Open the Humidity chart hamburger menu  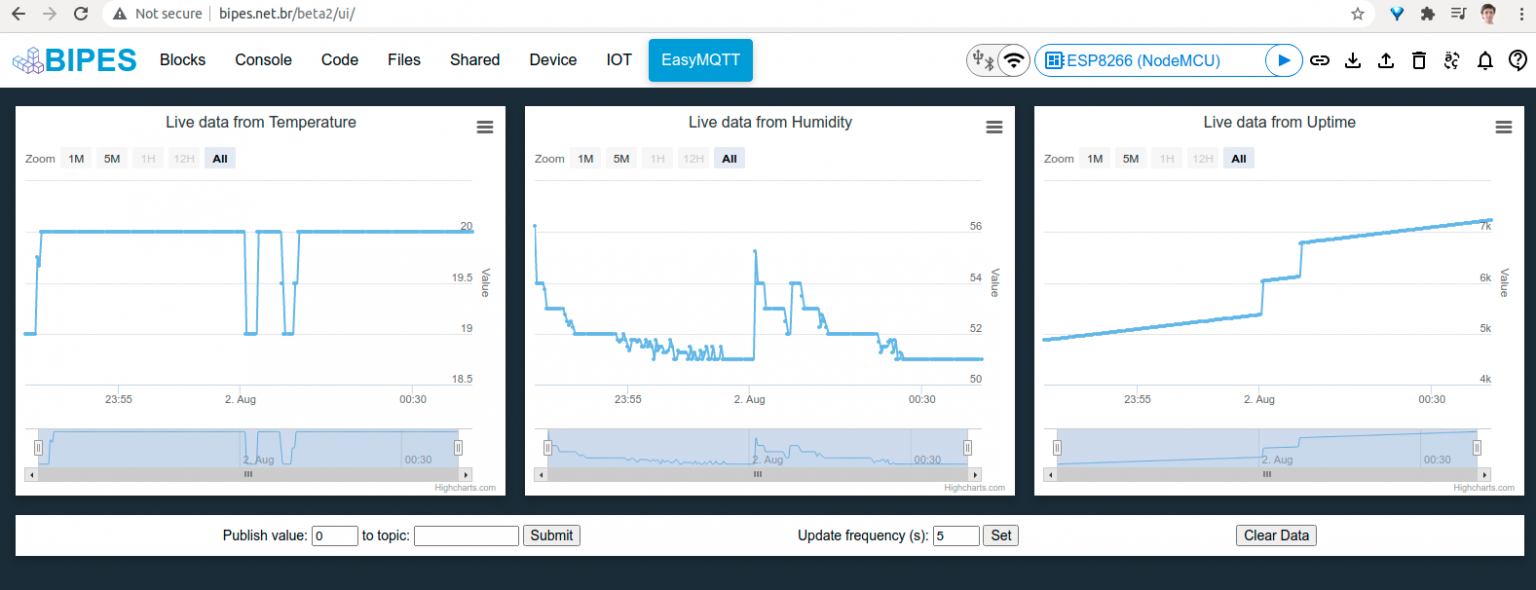point(994,127)
